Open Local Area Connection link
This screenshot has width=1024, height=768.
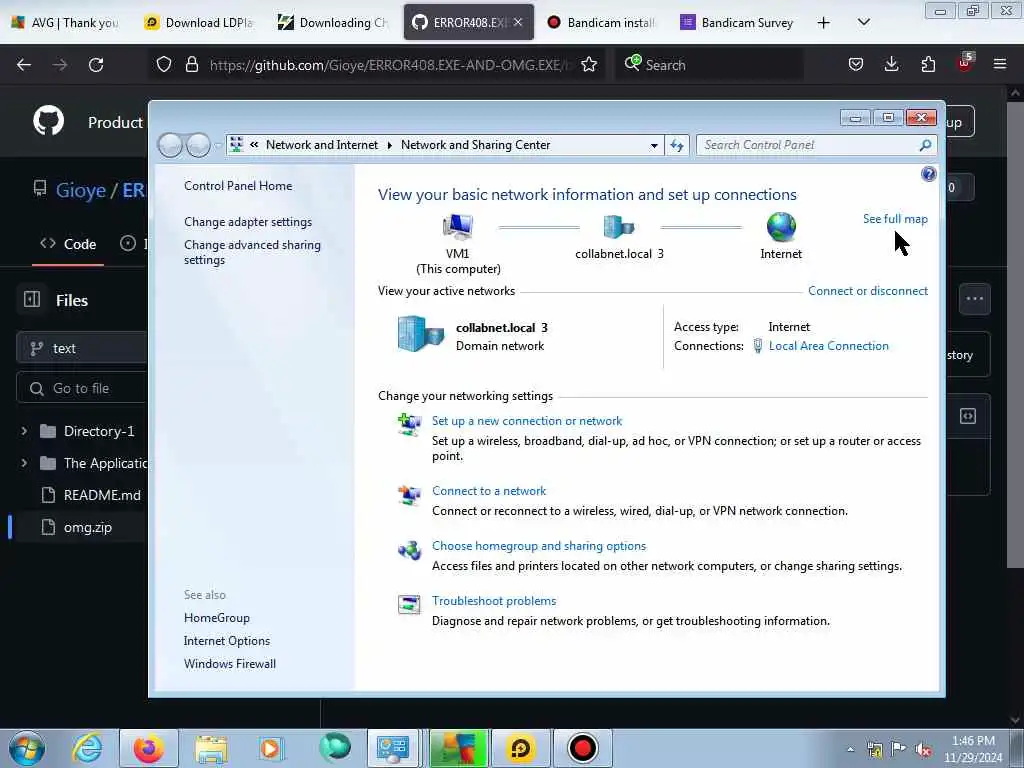click(828, 345)
